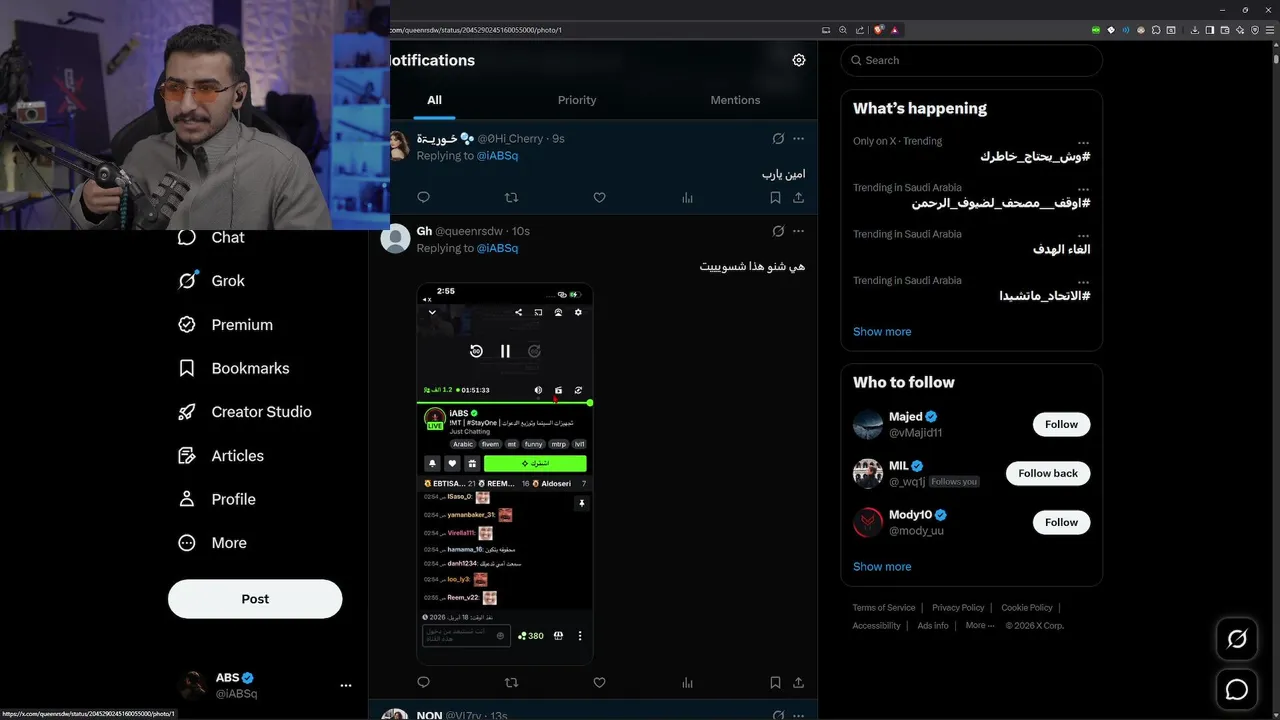
Task: Go to Profile page
Action: pos(216,499)
